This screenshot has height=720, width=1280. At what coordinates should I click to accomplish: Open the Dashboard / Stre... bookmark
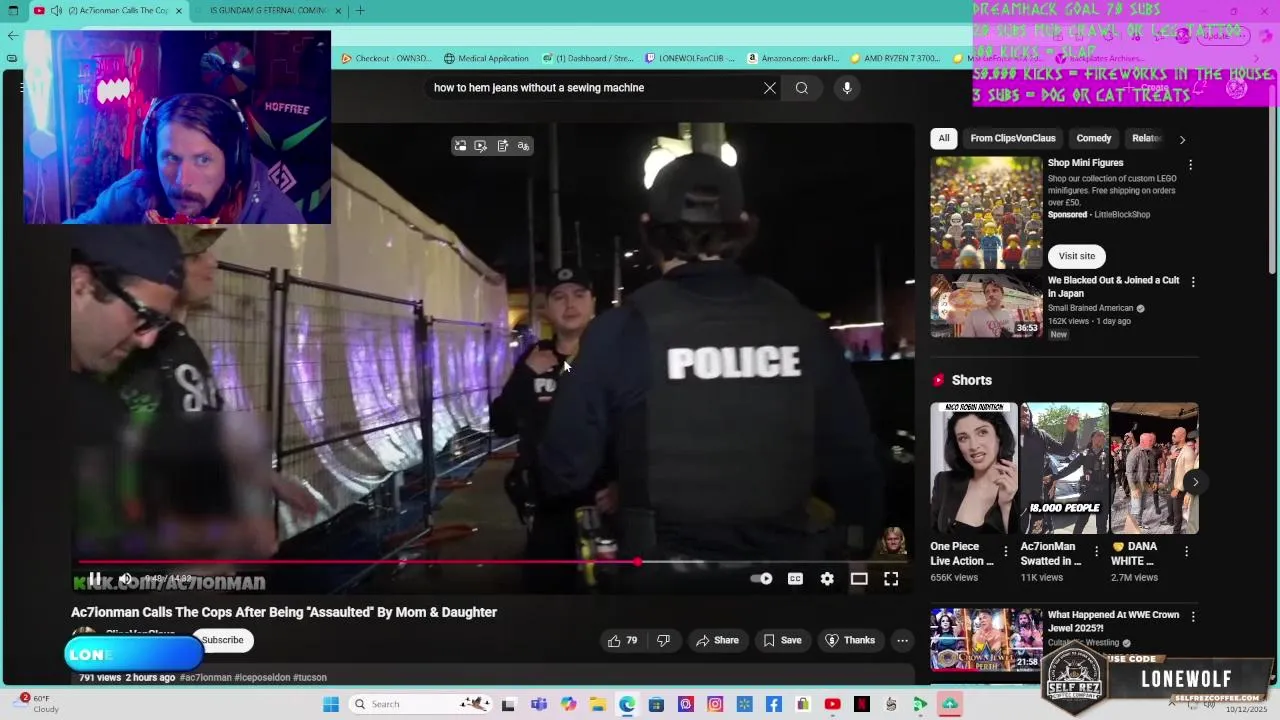[x=588, y=58]
